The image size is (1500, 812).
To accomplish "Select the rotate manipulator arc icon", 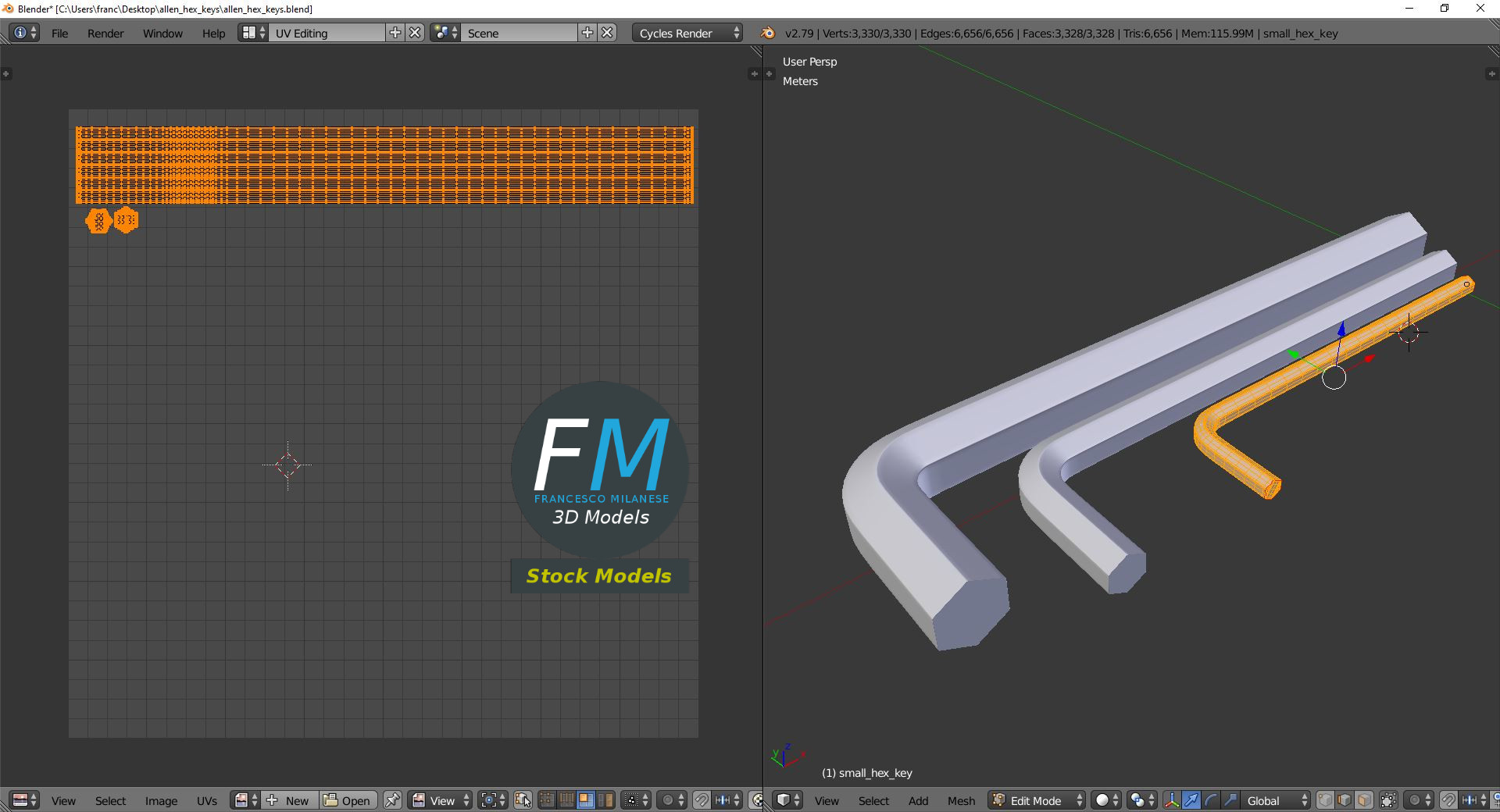I will coord(1210,800).
